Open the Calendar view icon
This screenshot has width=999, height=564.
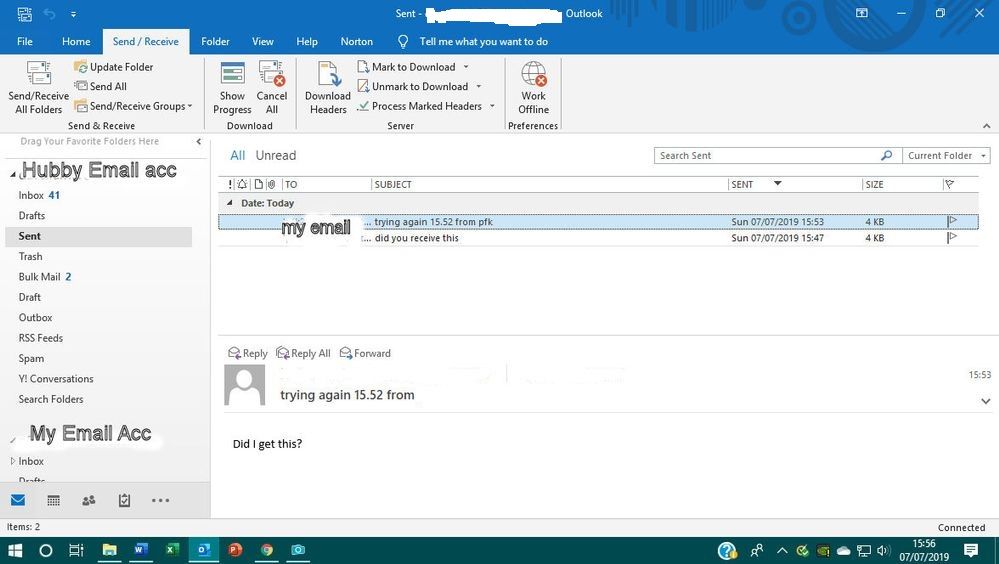[x=54, y=500]
